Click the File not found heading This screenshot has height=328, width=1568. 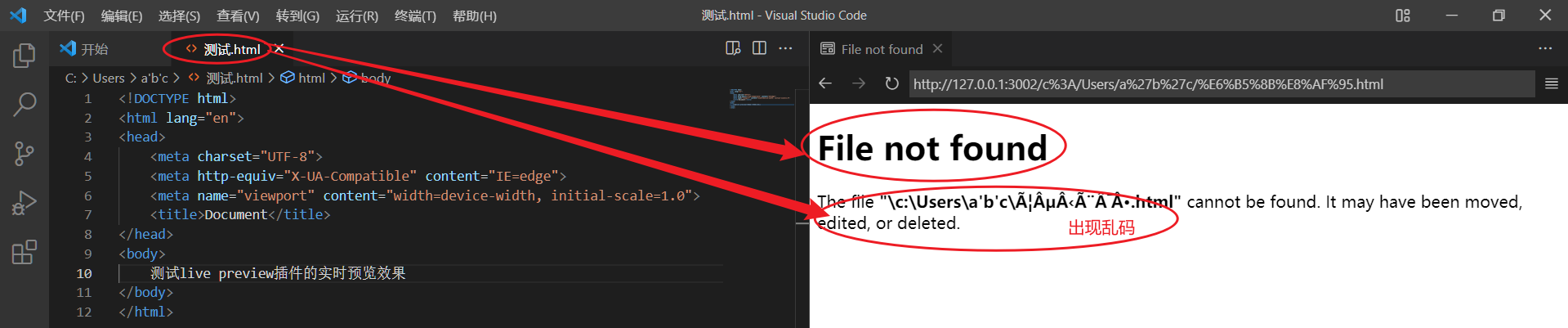click(x=932, y=148)
